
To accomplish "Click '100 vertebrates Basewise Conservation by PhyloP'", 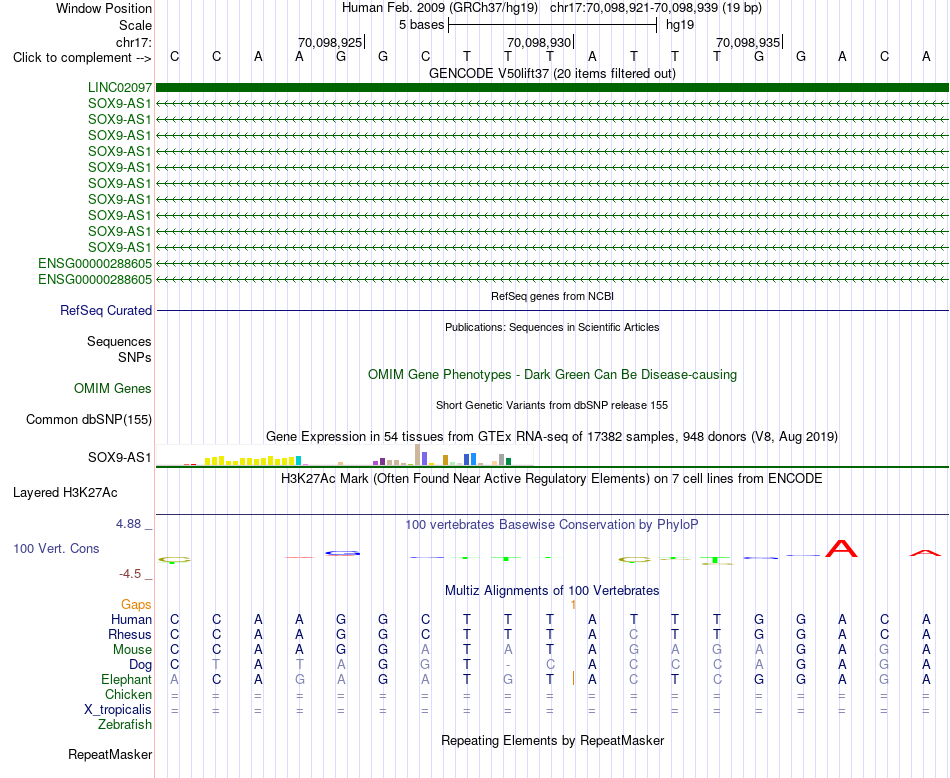I will [552, 525].
